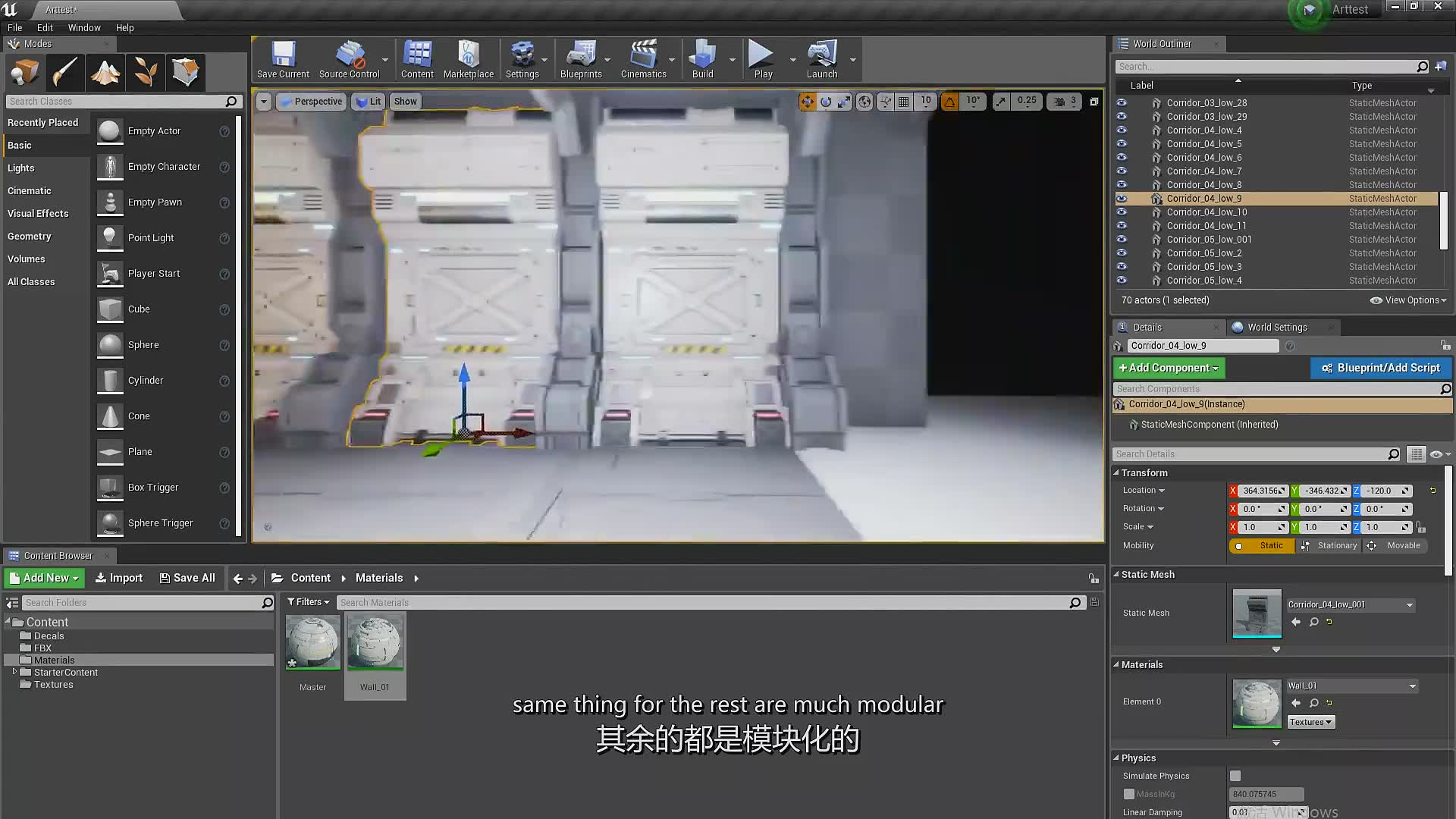The width and height of the screenshot is (1456, 819).
Task: Activate the rotate gizmo tool in viewport
Action: [826, 102]
